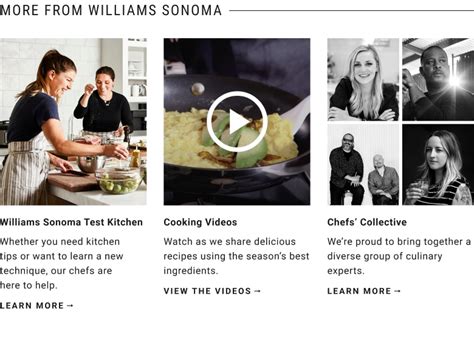
Task: Select the photo of man with sun flare behind
Action: (438, 80)
